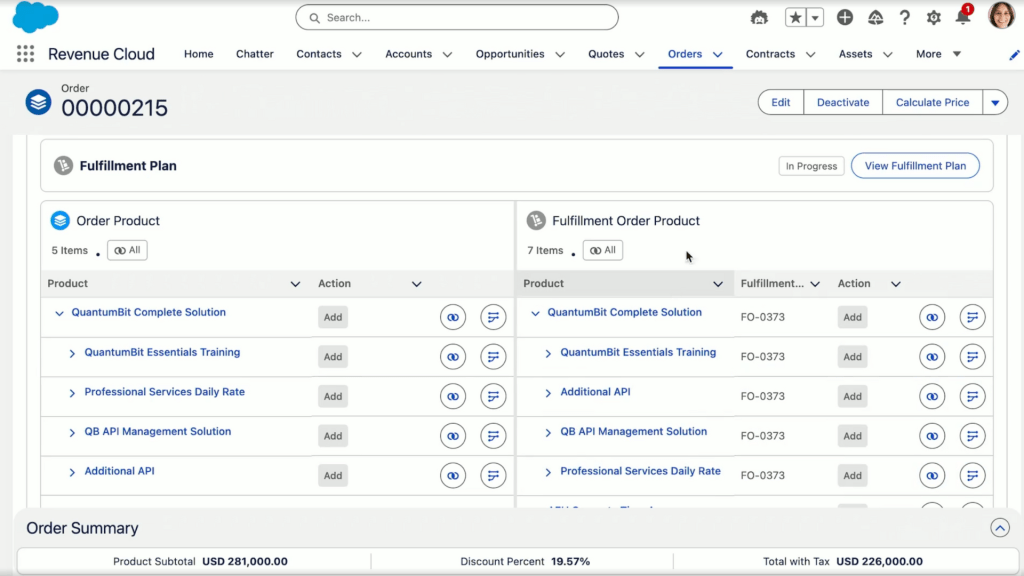The width and height of the screenshot is (1024, 576).
Task: Click the link icon on QuantumBit Complete Solution row
Action: point(453,316)
